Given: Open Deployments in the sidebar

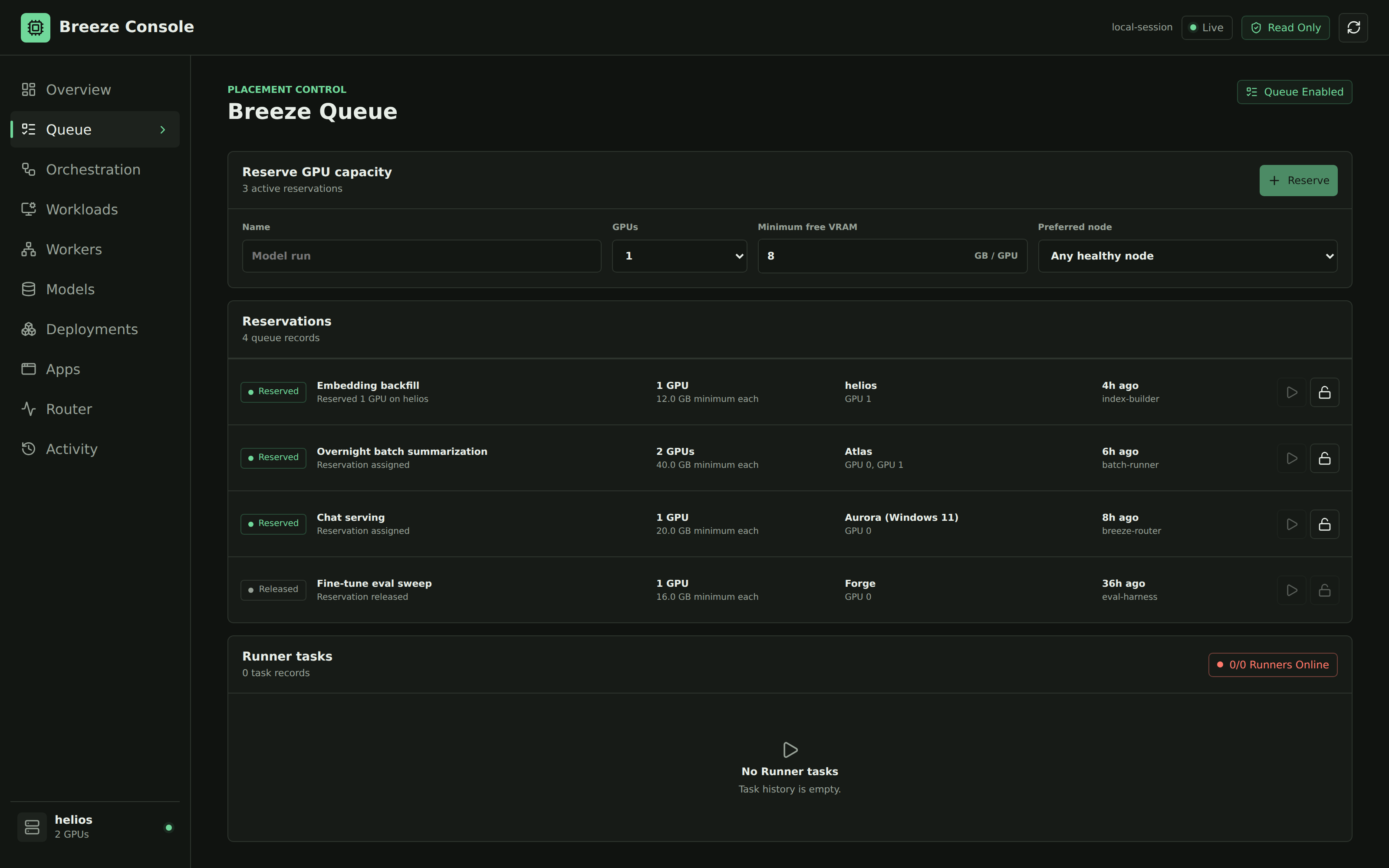Looking at the screenshot, I should [x=95, y=329].
